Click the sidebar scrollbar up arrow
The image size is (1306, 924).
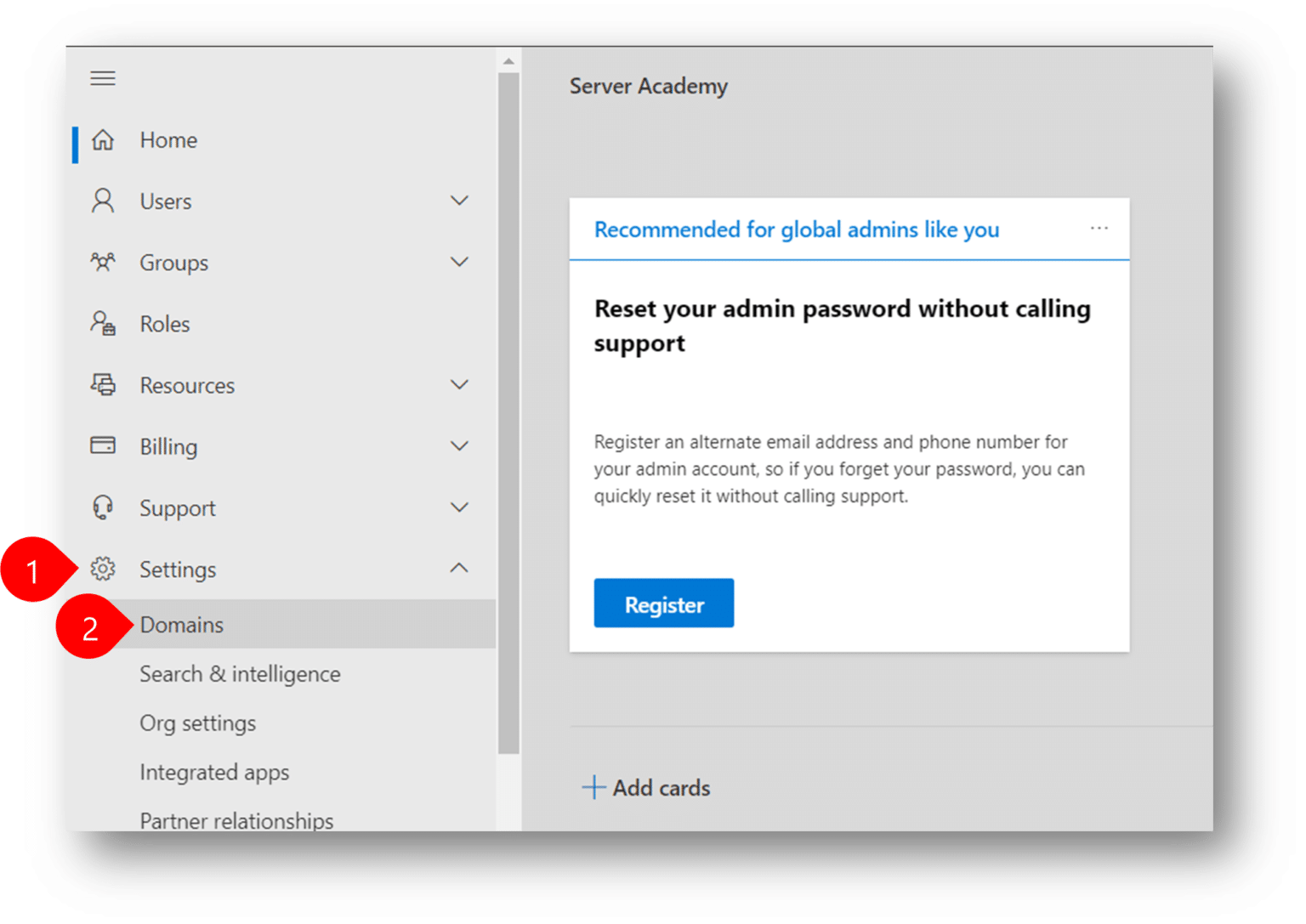tap(508, 61)
